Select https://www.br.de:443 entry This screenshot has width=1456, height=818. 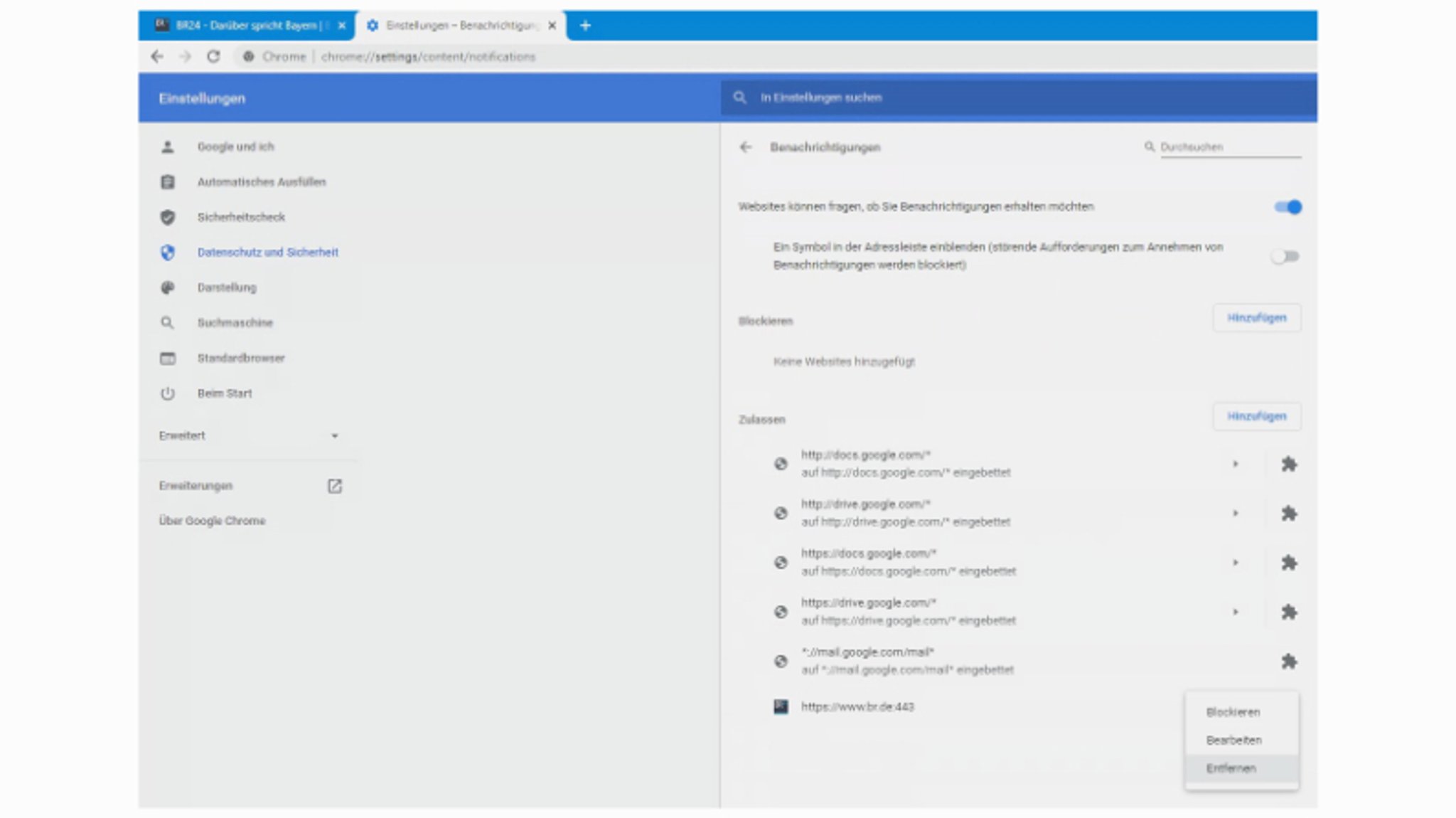tap(857, 707)
